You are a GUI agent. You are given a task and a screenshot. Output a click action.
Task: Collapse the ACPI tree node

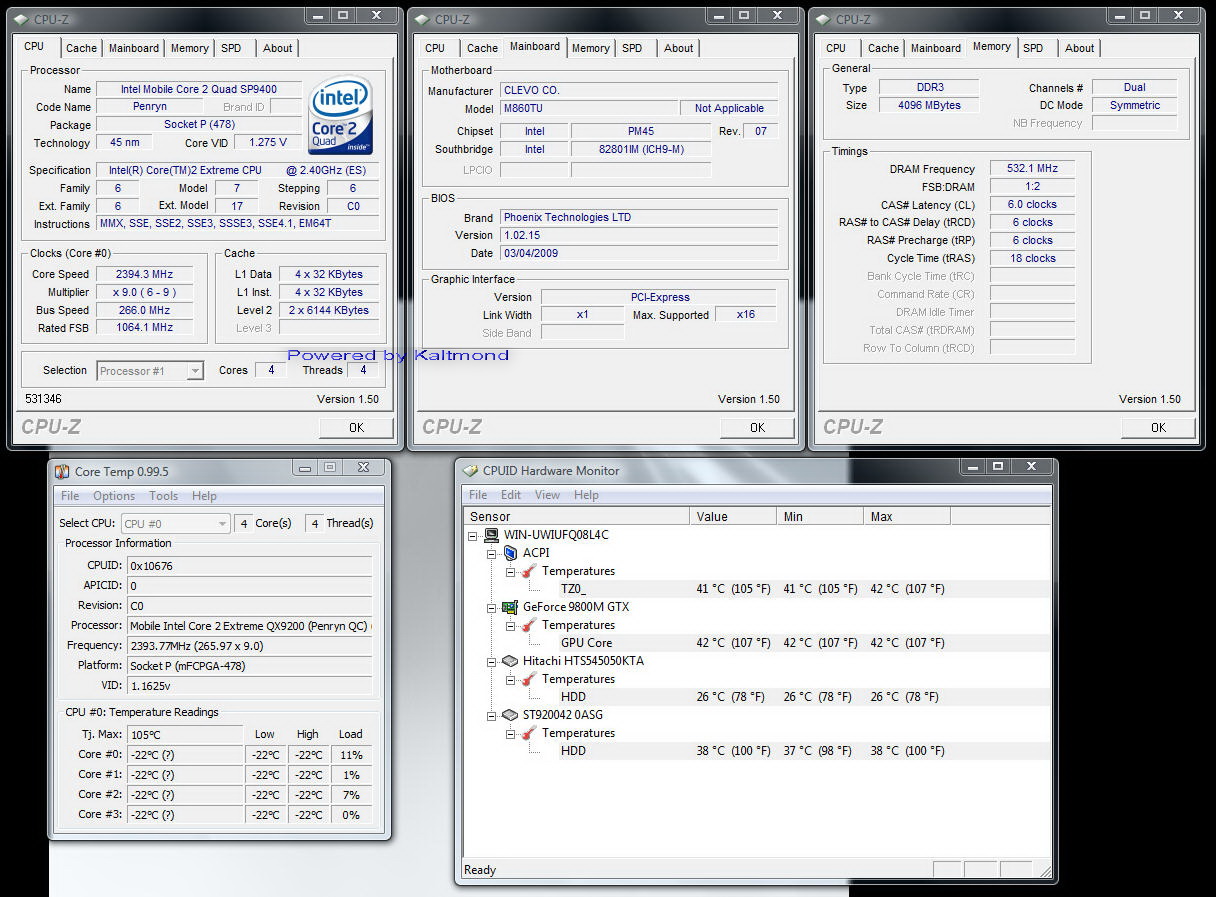coord(492,554)
